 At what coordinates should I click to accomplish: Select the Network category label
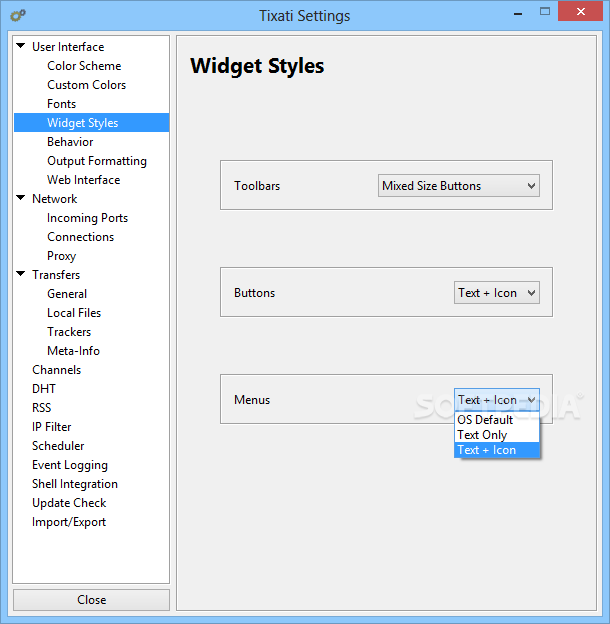tap(55, 199)
